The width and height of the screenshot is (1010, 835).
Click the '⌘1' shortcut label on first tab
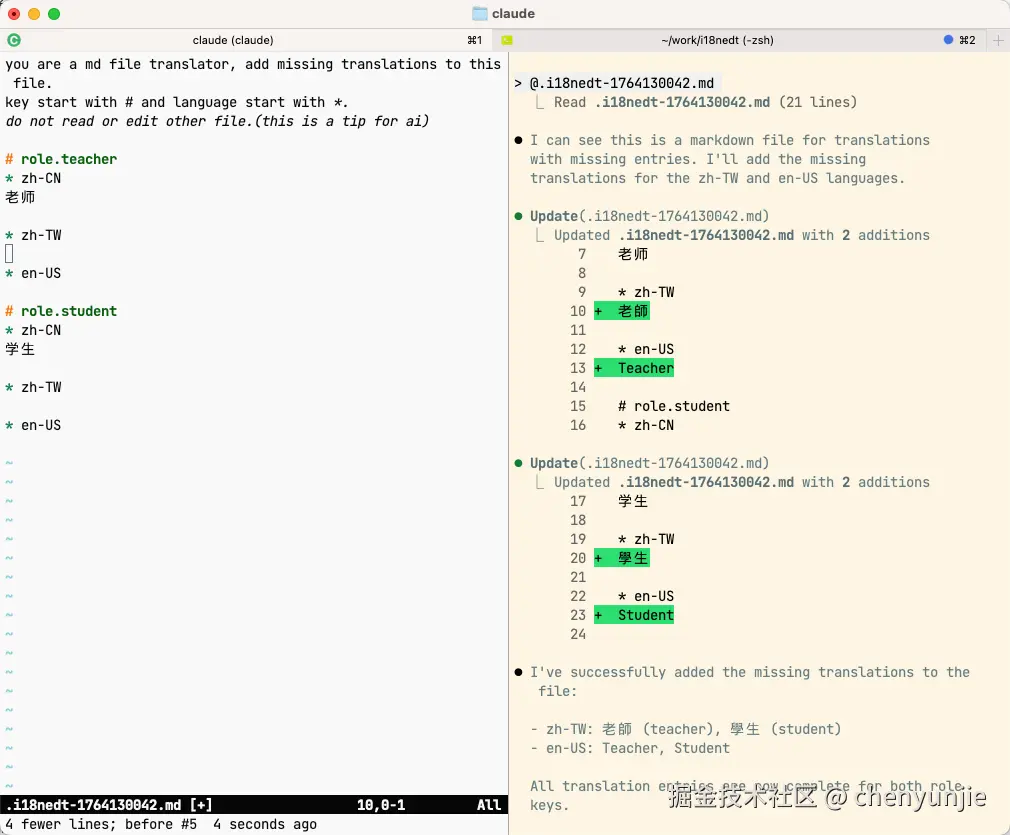475,40
